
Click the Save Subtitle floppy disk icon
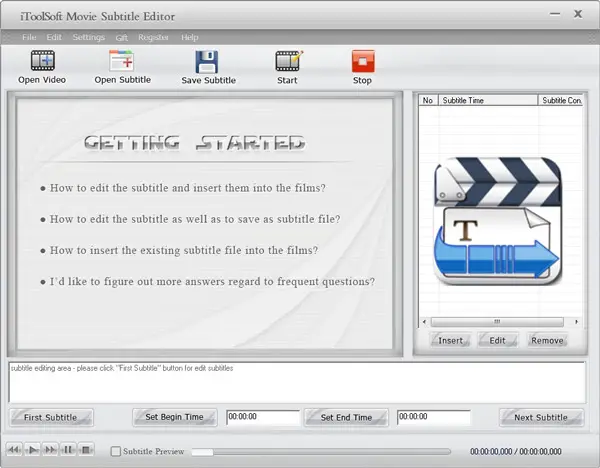coord(207,61)
